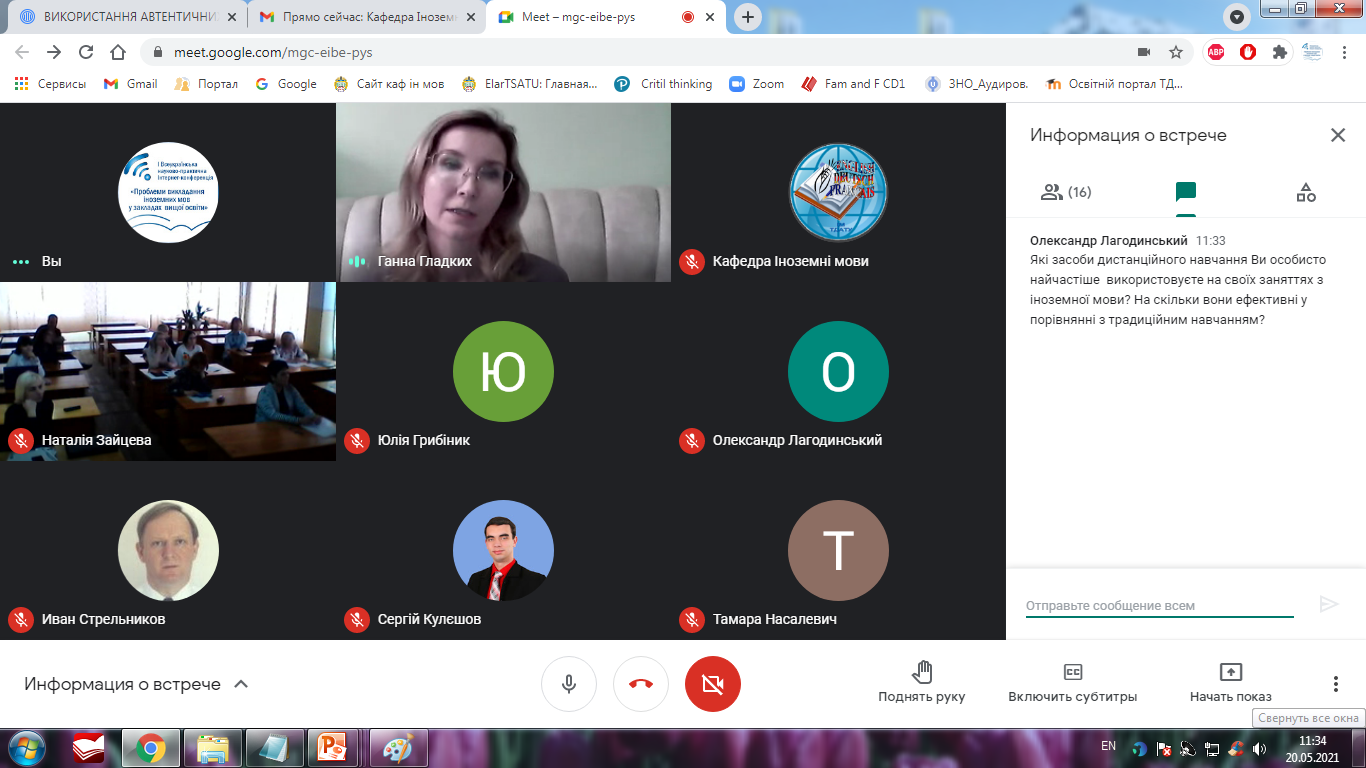Click your own conference logo avatar
This screenshot has height=768, width=1366.
click(168, 192)
